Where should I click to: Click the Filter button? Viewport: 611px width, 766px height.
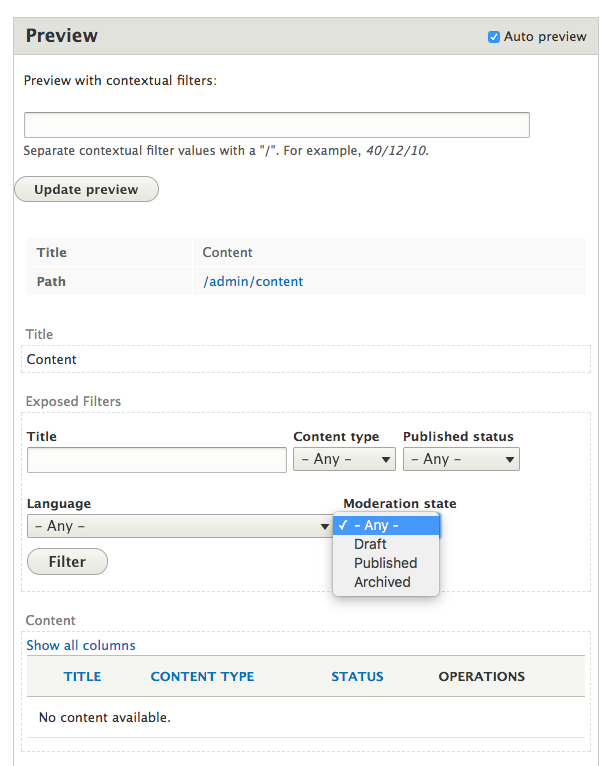(67, 562)
